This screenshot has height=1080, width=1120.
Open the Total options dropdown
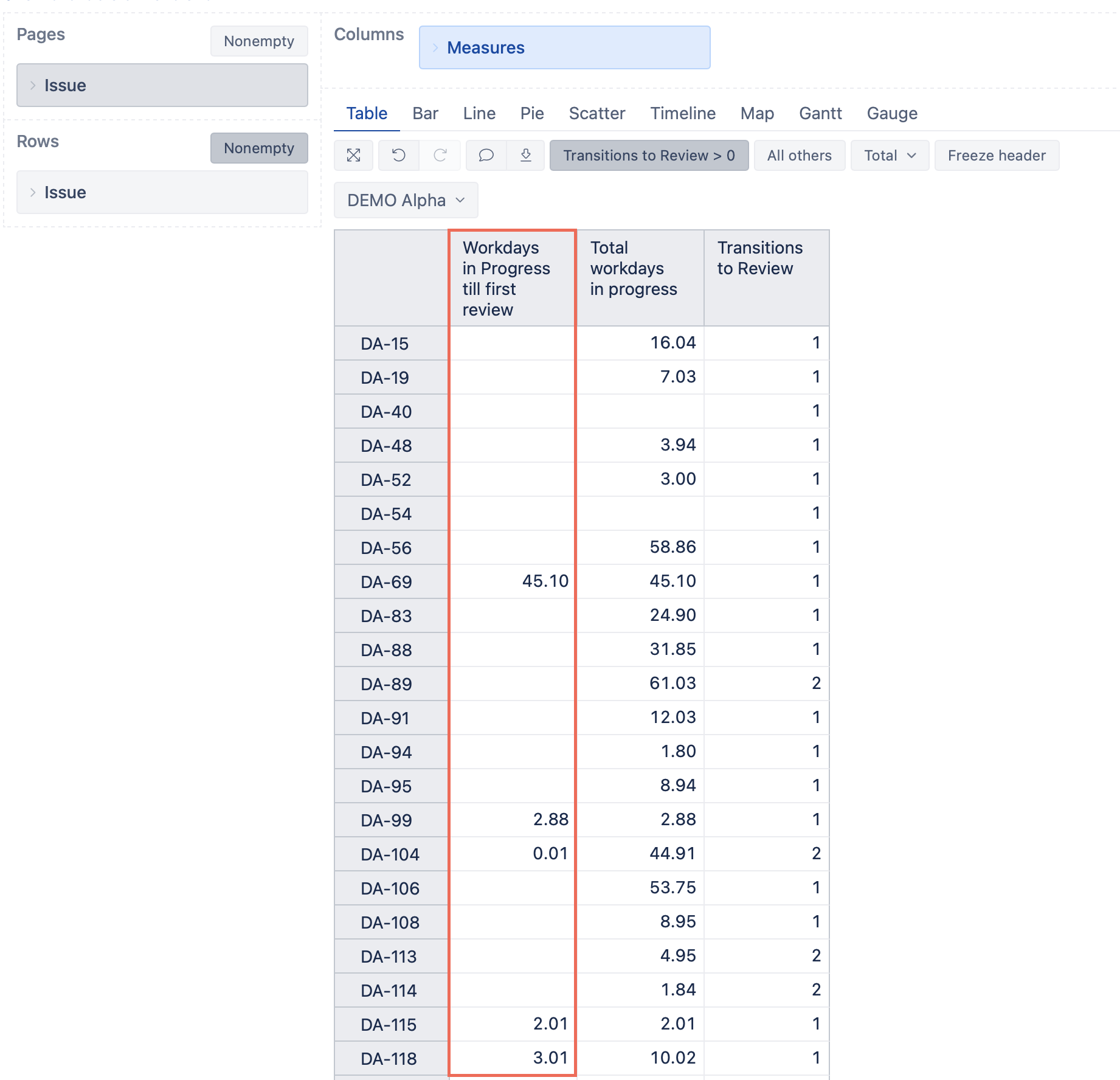point(889,156)
